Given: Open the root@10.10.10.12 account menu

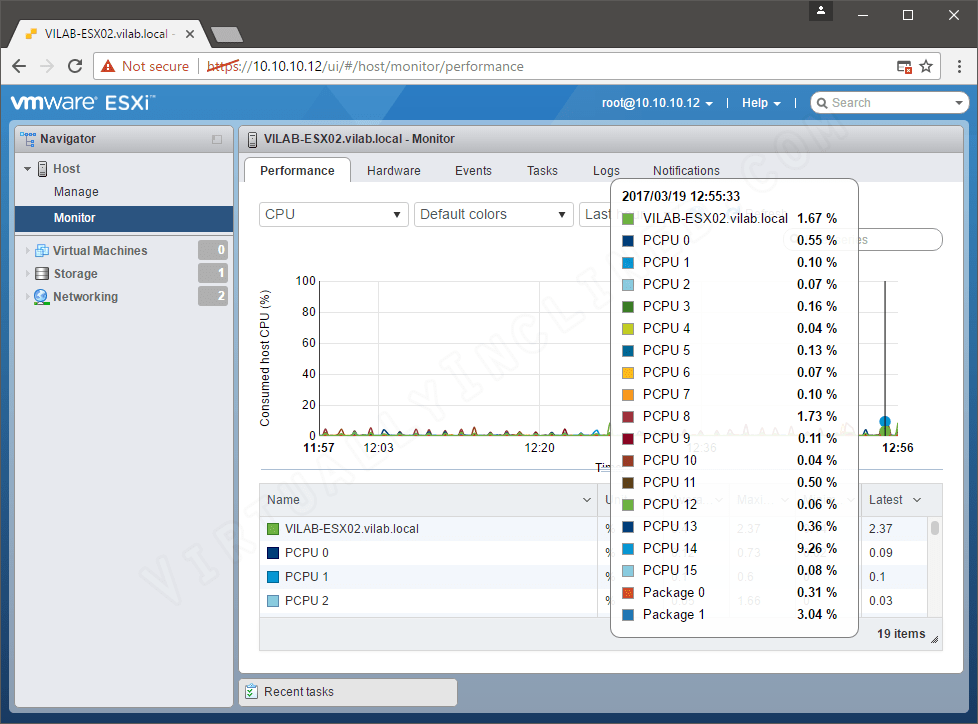Looking at the screenshot, I should tap(657, 102).
